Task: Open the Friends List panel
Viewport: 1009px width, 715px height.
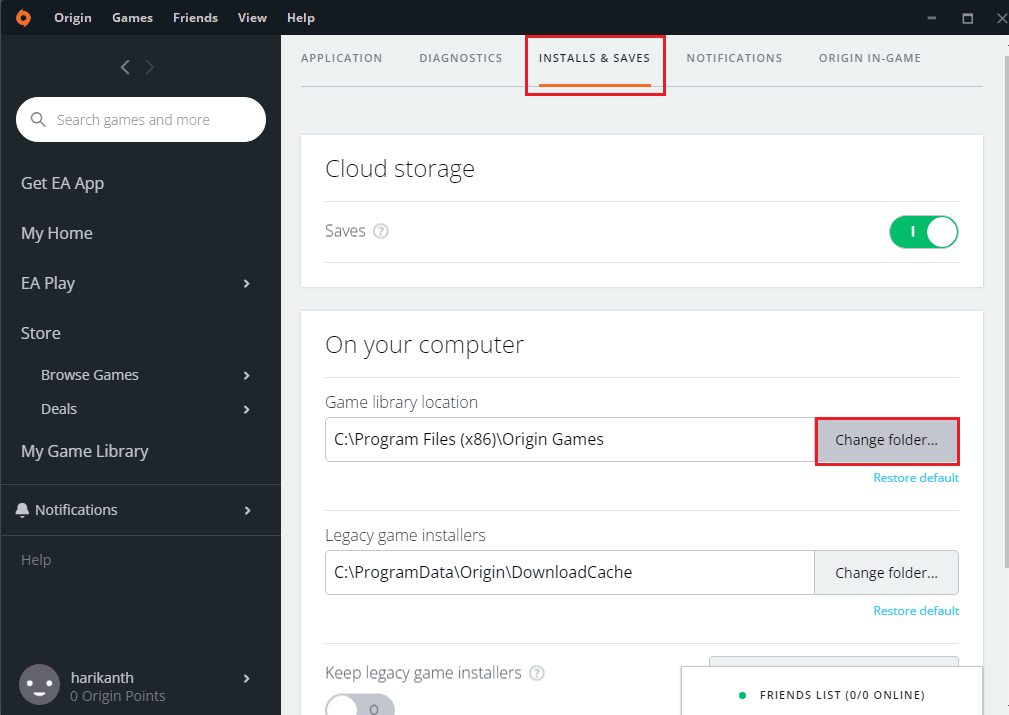Action: pyautogui.click(x=831, y=691)
